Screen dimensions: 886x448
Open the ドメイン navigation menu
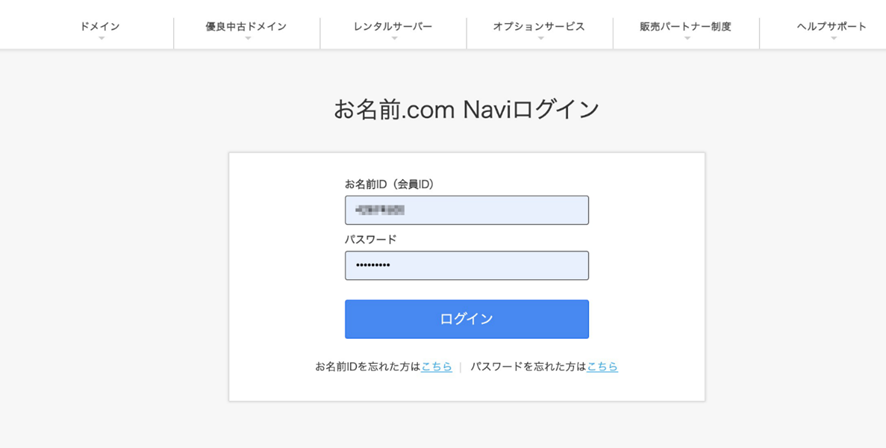tap(100, 27)
